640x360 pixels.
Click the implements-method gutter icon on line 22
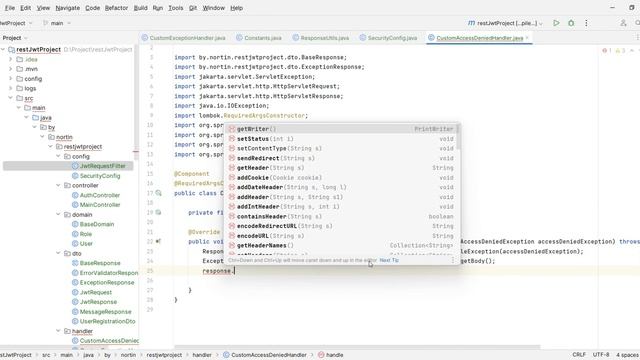coord(158,242)
